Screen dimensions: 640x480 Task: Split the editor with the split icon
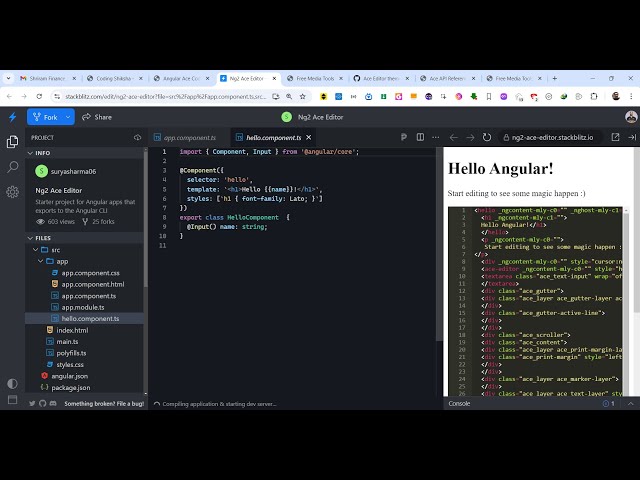point(420,137)
